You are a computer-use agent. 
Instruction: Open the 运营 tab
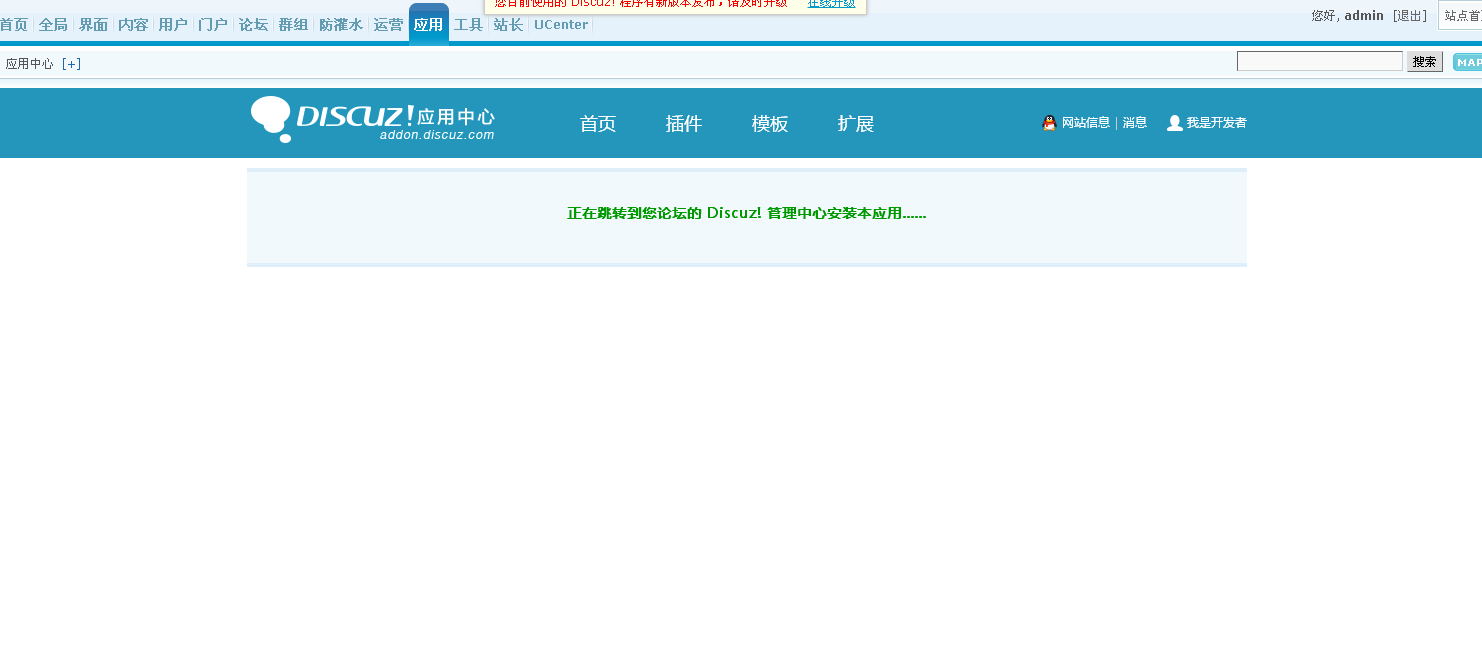[x=388, y=25]
